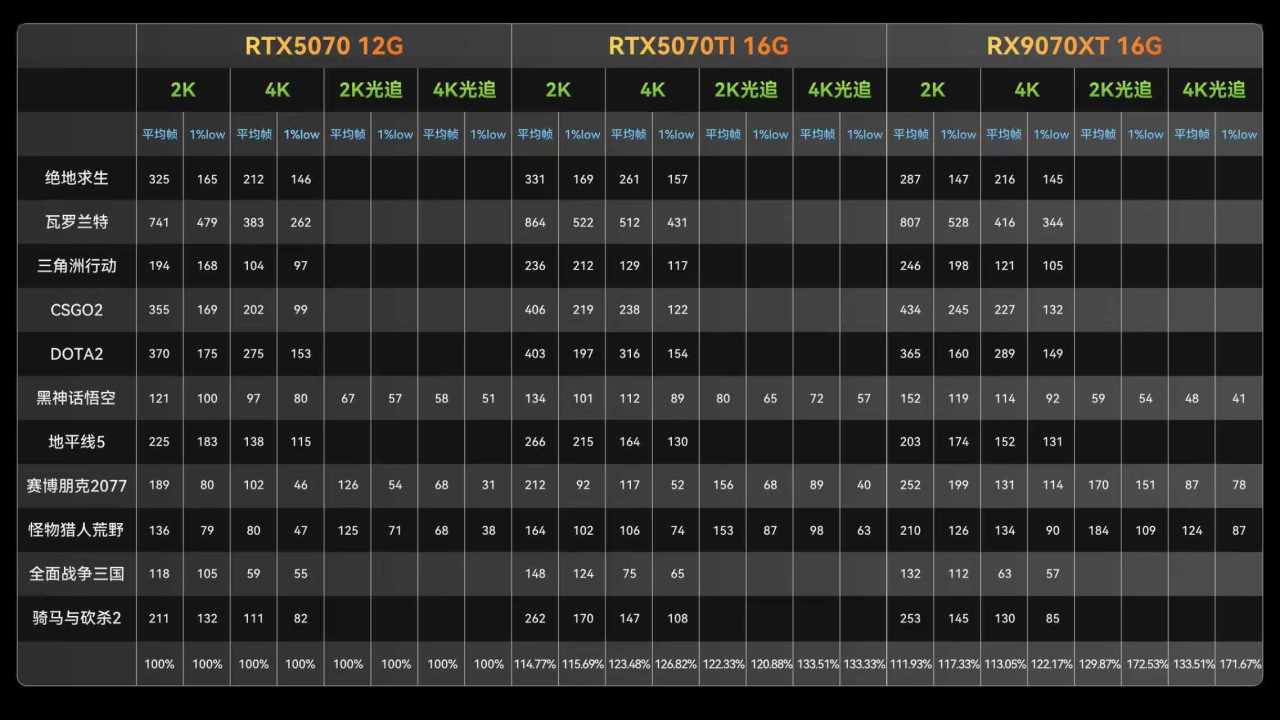Click value 365 in the DOTA2 row
Viewport: 1280px width, 720px height.
pos(910,354)
